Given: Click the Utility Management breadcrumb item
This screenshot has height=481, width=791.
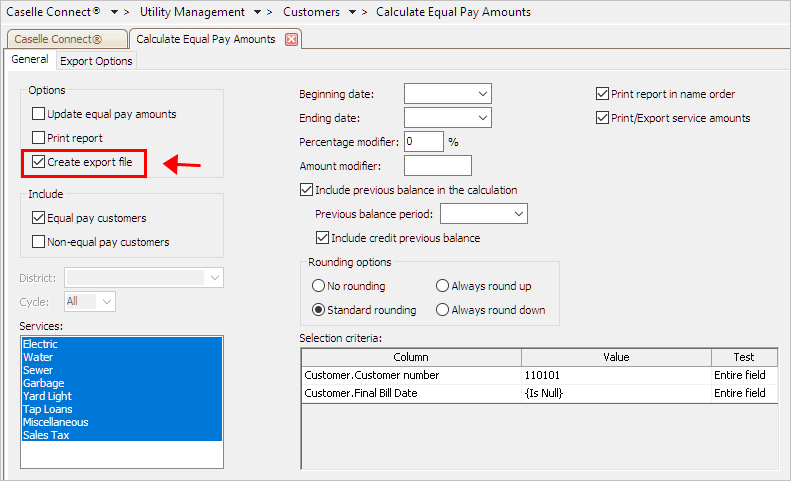Looking at the screenshot, I should tap(192, 12).
